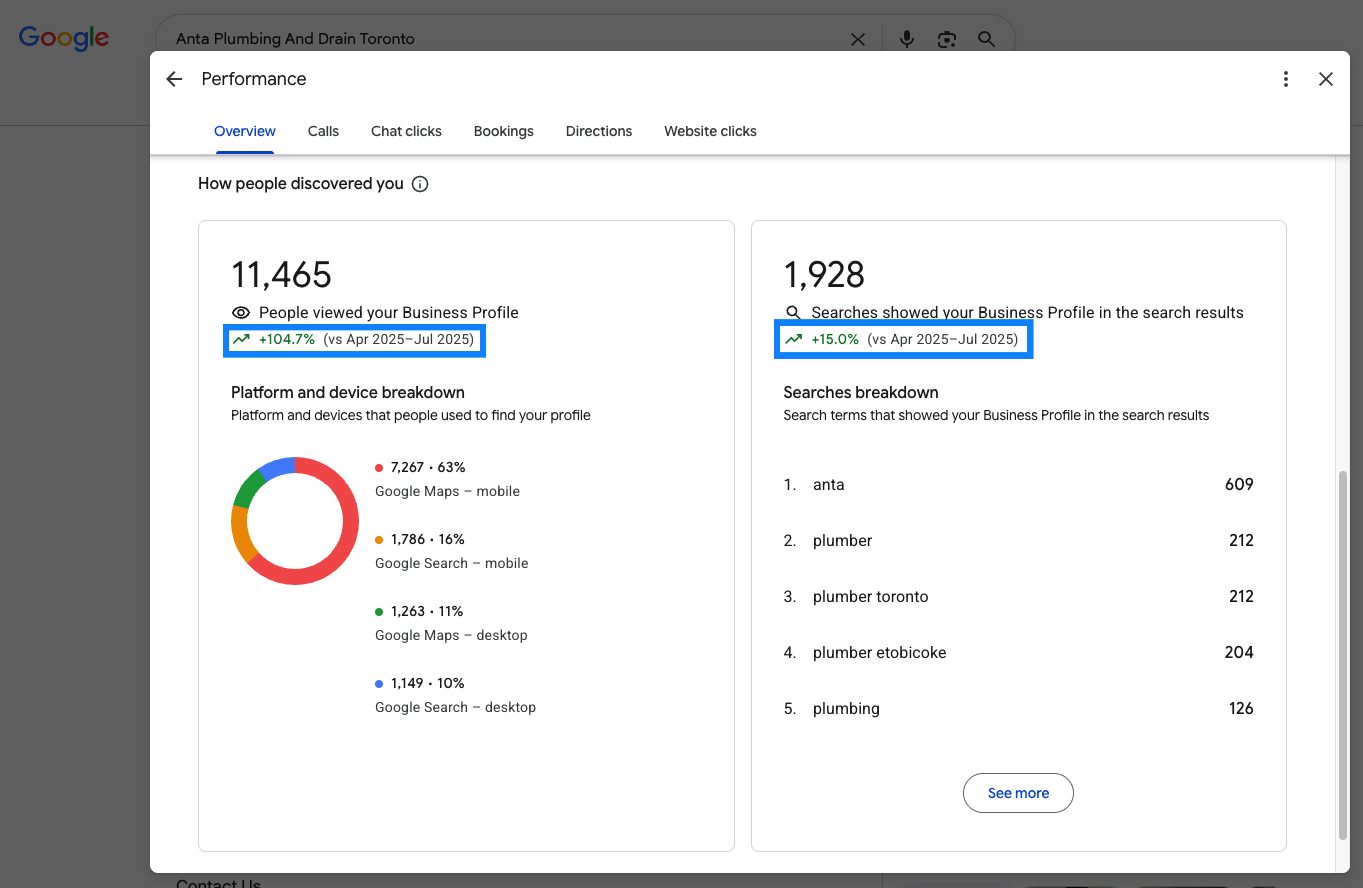This screenshot has width=1363, height=888.
Task: Click the blue dot for Google Search – desktop
Action: pos(379,683)
